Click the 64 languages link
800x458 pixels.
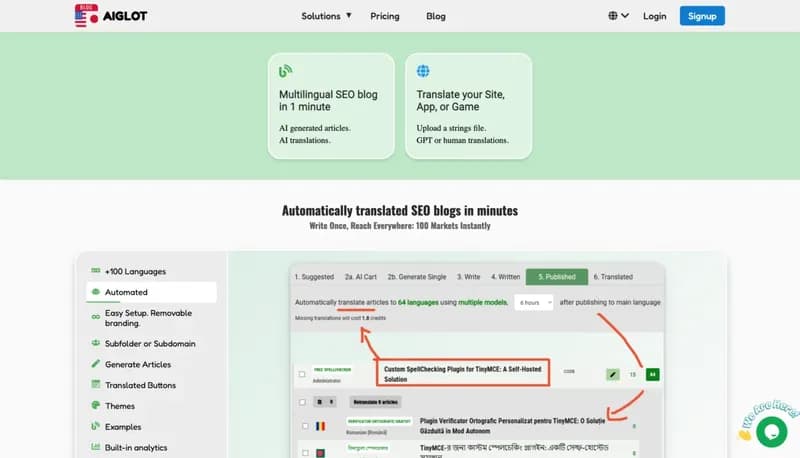[418, 302]
